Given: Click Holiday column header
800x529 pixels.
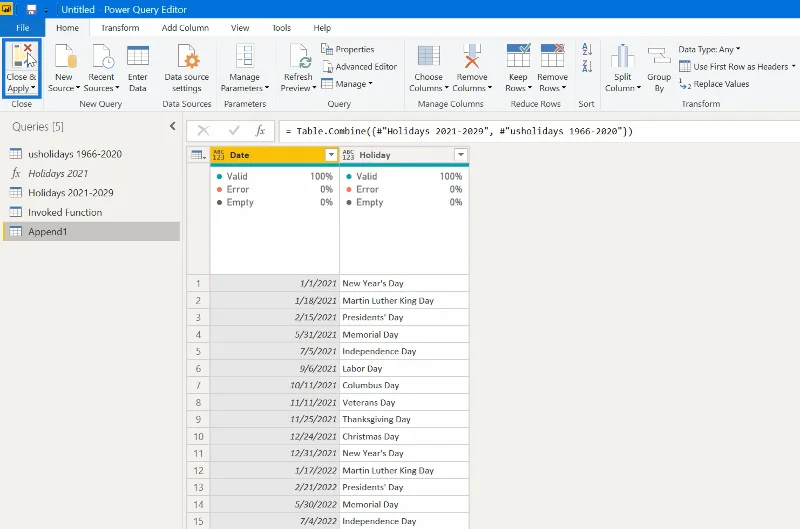Looking at the screenshot, I should (x=404, y=155).
